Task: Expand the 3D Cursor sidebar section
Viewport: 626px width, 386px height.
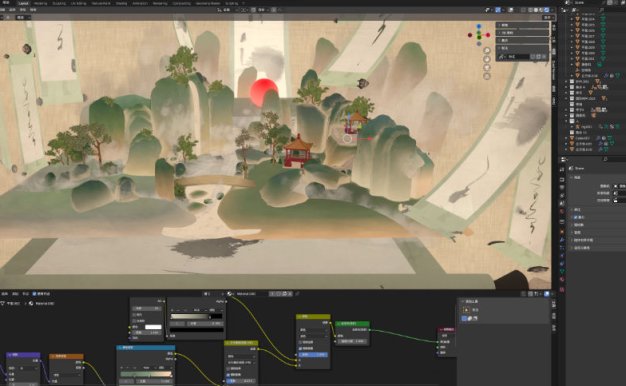Action: tap(522, 33)
